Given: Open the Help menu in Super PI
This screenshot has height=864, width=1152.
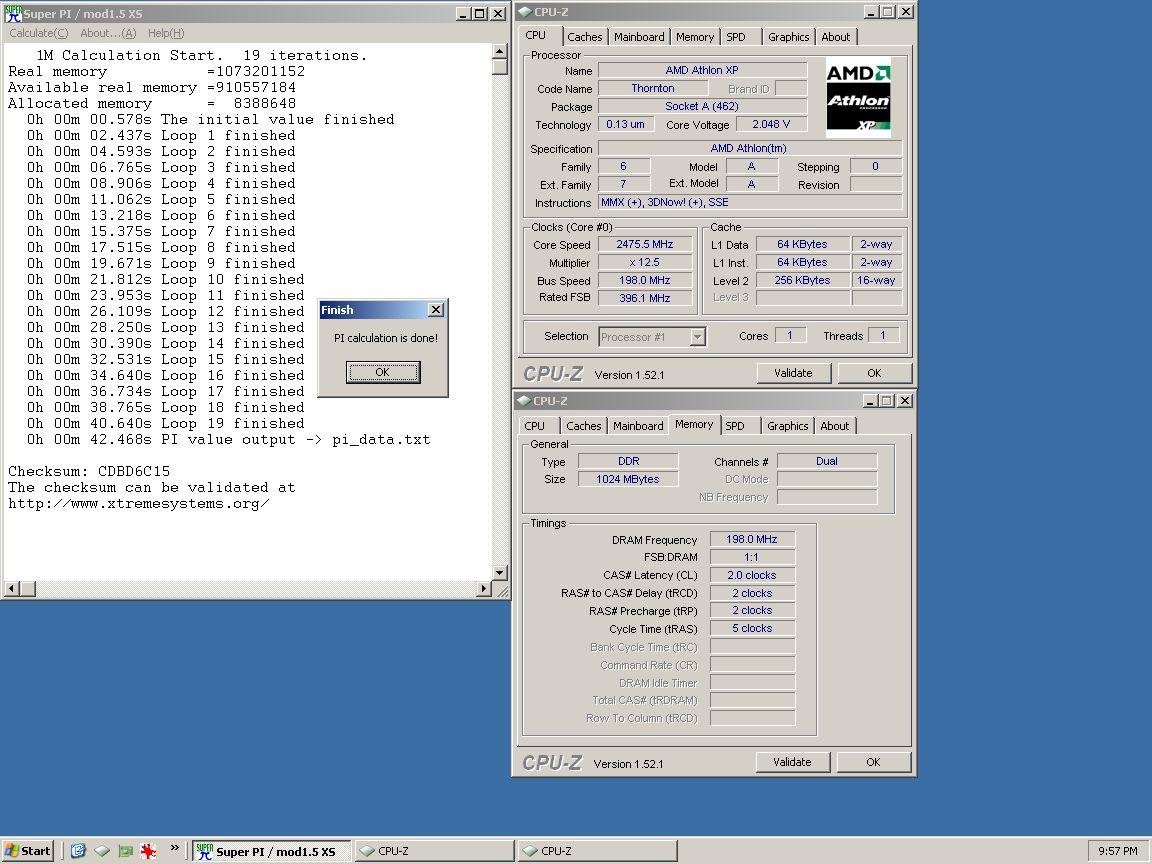Looking at the screenshot, I should coord(166,33).
